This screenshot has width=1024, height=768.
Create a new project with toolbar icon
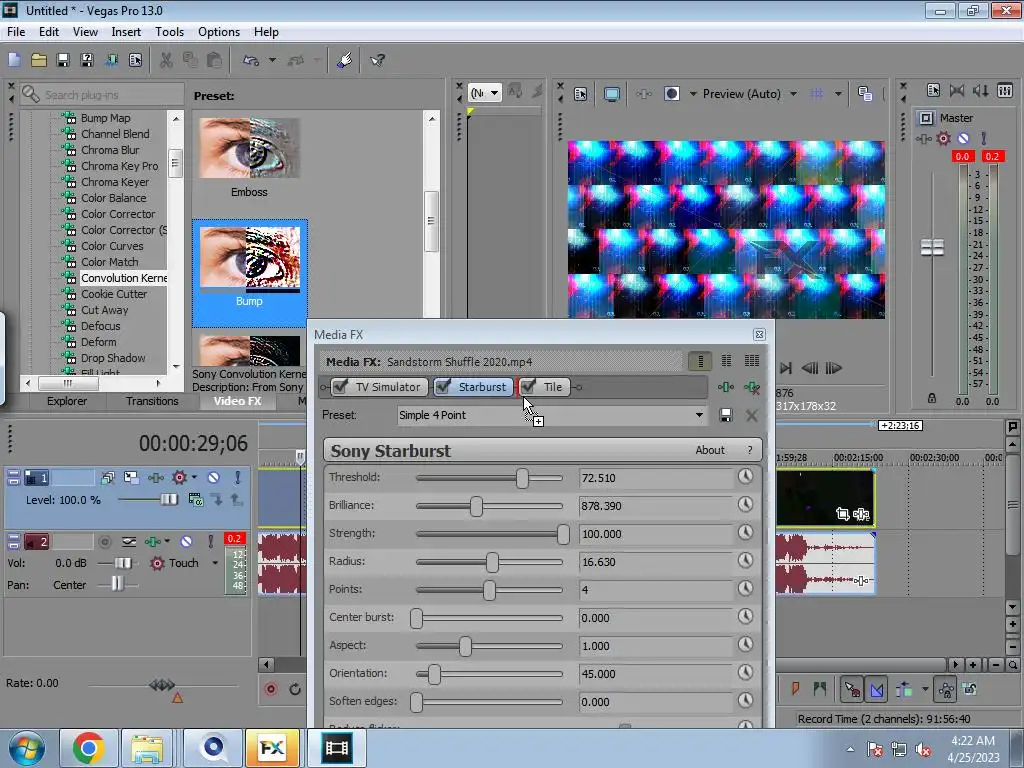(14, 60)
